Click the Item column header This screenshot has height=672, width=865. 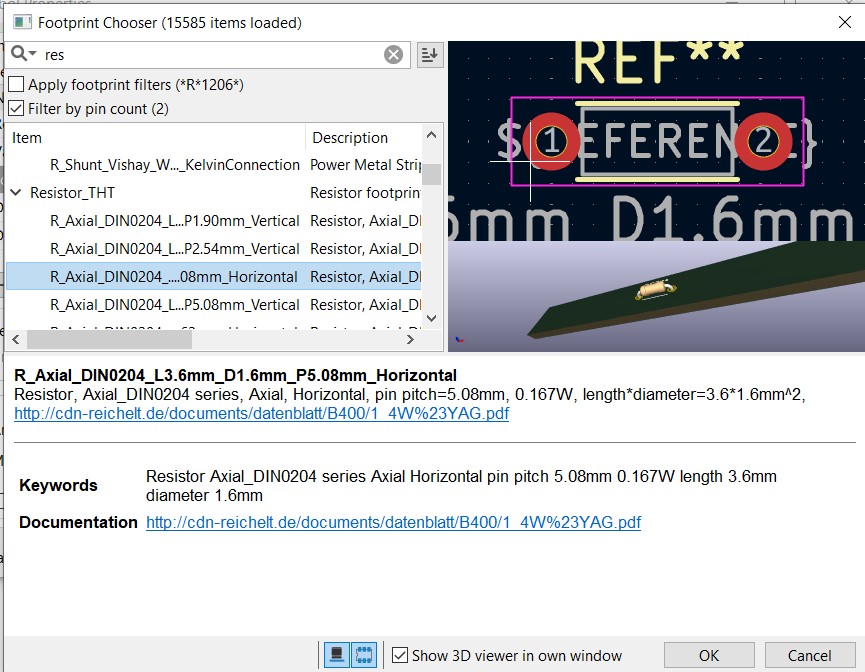[x=156, y=137]
